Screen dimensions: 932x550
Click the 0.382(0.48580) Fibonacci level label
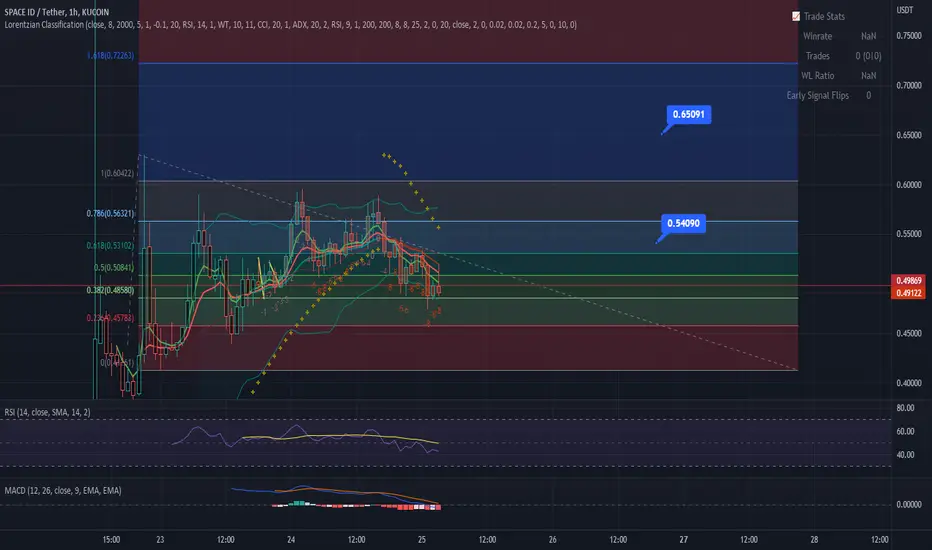(x=111, y=290)
